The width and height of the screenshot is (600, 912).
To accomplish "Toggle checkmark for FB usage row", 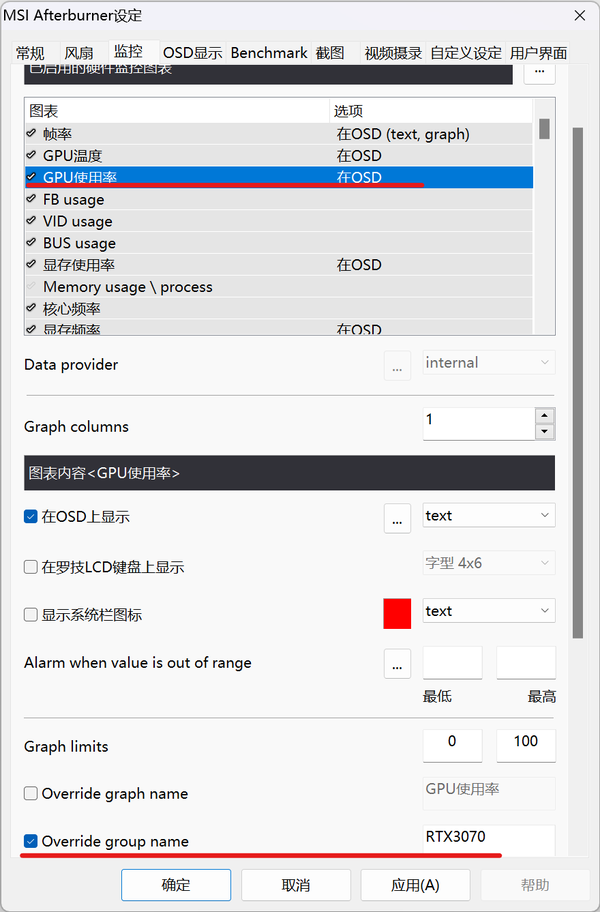I will click(32, 200).
